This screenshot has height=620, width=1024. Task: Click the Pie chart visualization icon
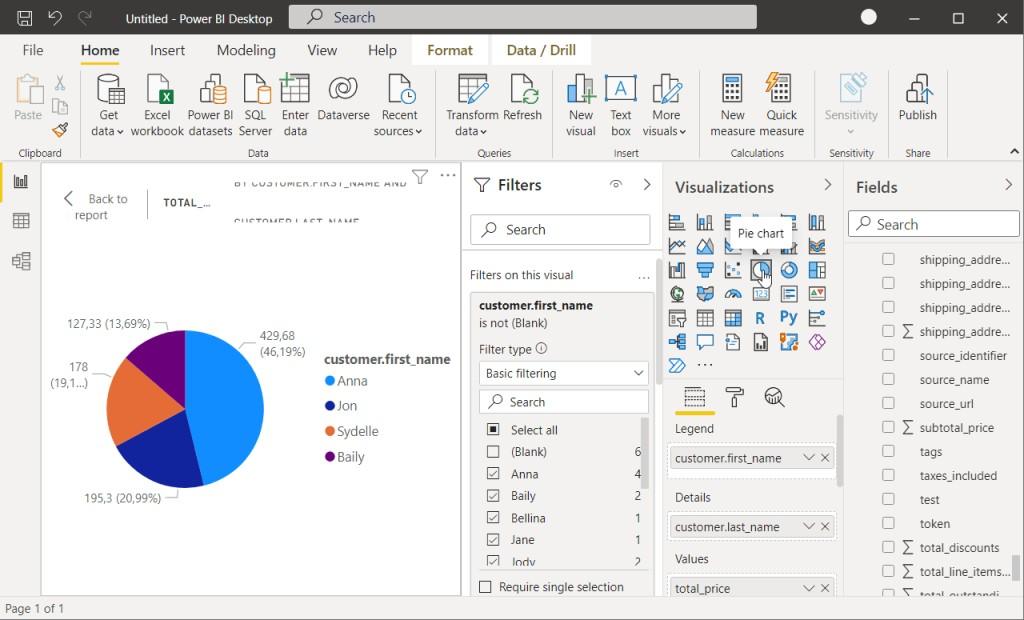pyautogui.click(x=761, y=270)
